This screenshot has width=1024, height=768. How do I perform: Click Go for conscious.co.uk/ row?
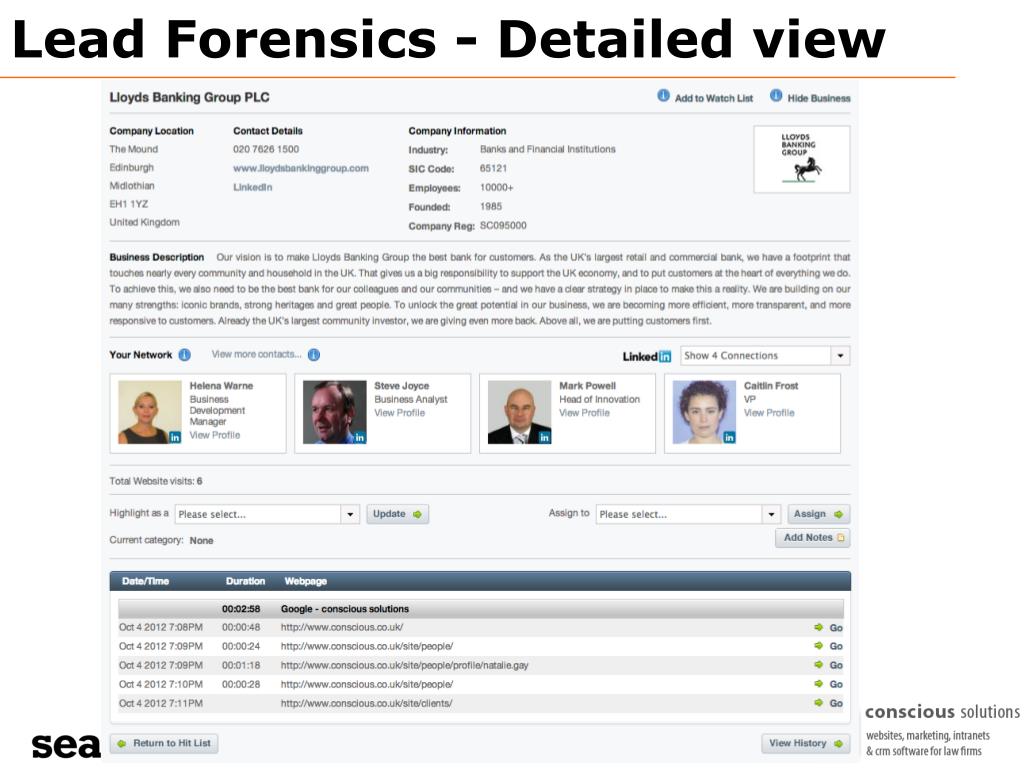click(836, 628)
